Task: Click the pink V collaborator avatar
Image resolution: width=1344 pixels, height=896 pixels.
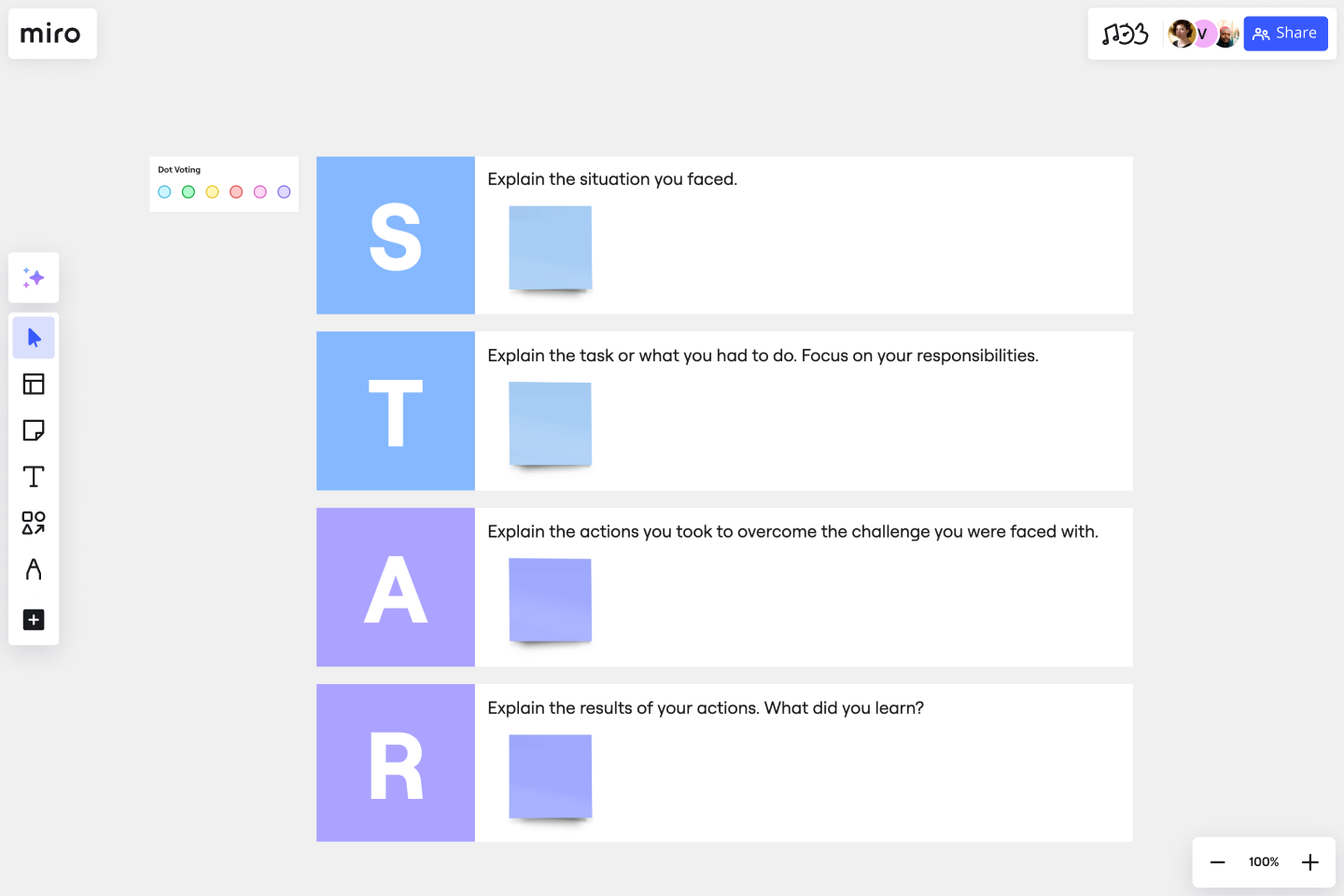Action: point(1203,33)
